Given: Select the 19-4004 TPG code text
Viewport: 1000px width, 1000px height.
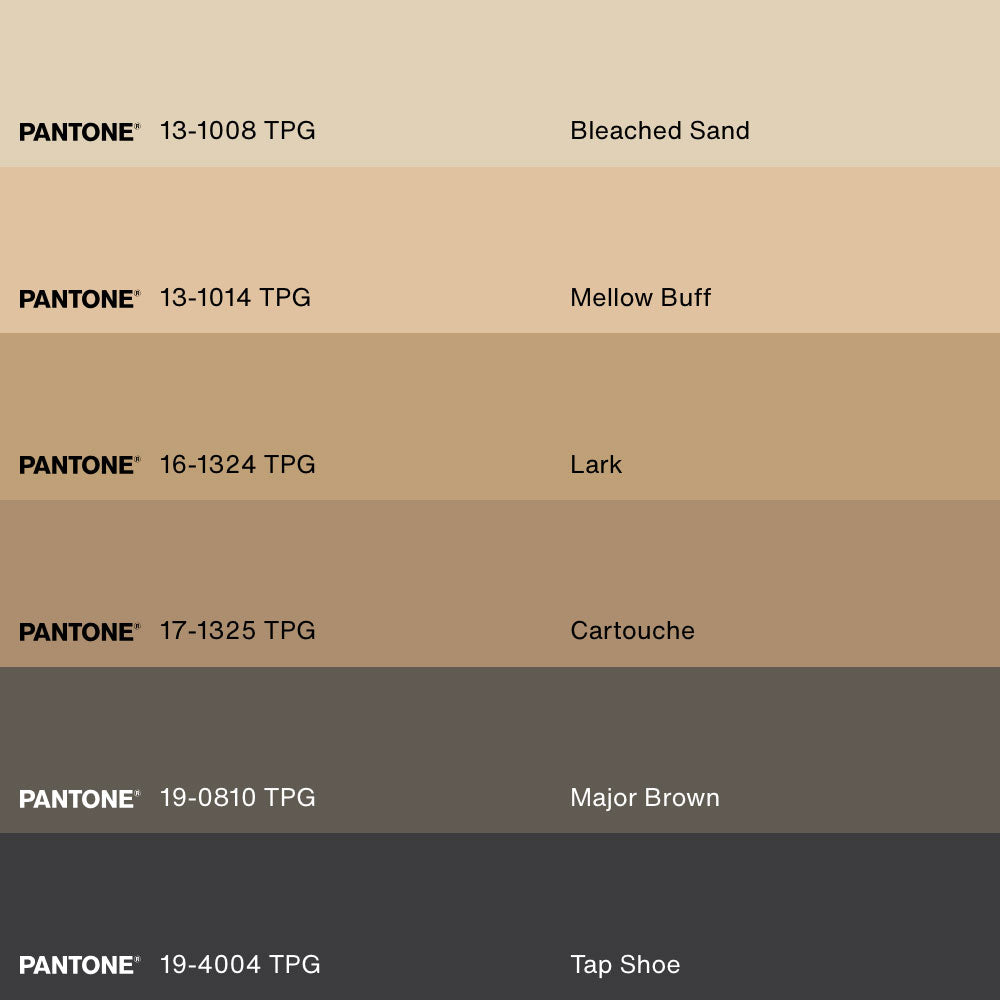Looking at the screenshot, I should tap(240, 964).
